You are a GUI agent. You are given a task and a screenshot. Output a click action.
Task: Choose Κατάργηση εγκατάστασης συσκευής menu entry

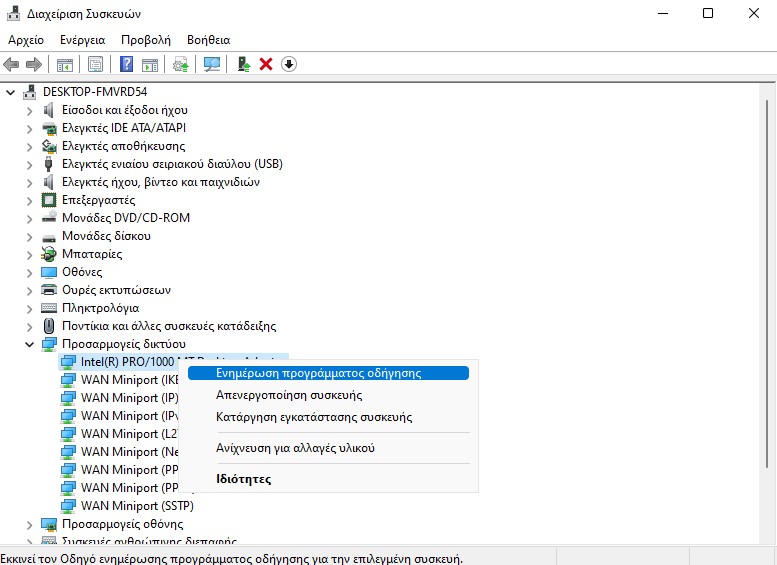pos(328,417)
